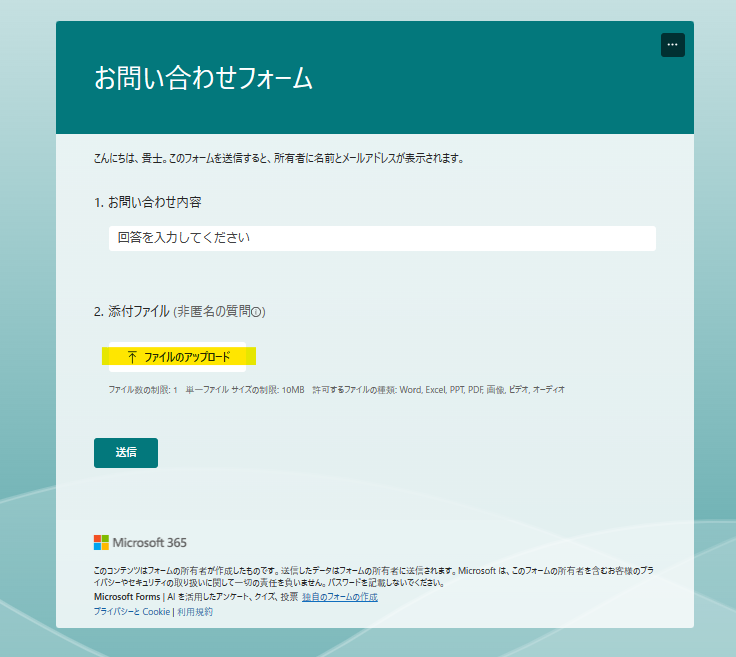This screenshot has height=657, width=736.
Task: Open the 独自のフォームの作成 link
Action: (x=340, y=597)
